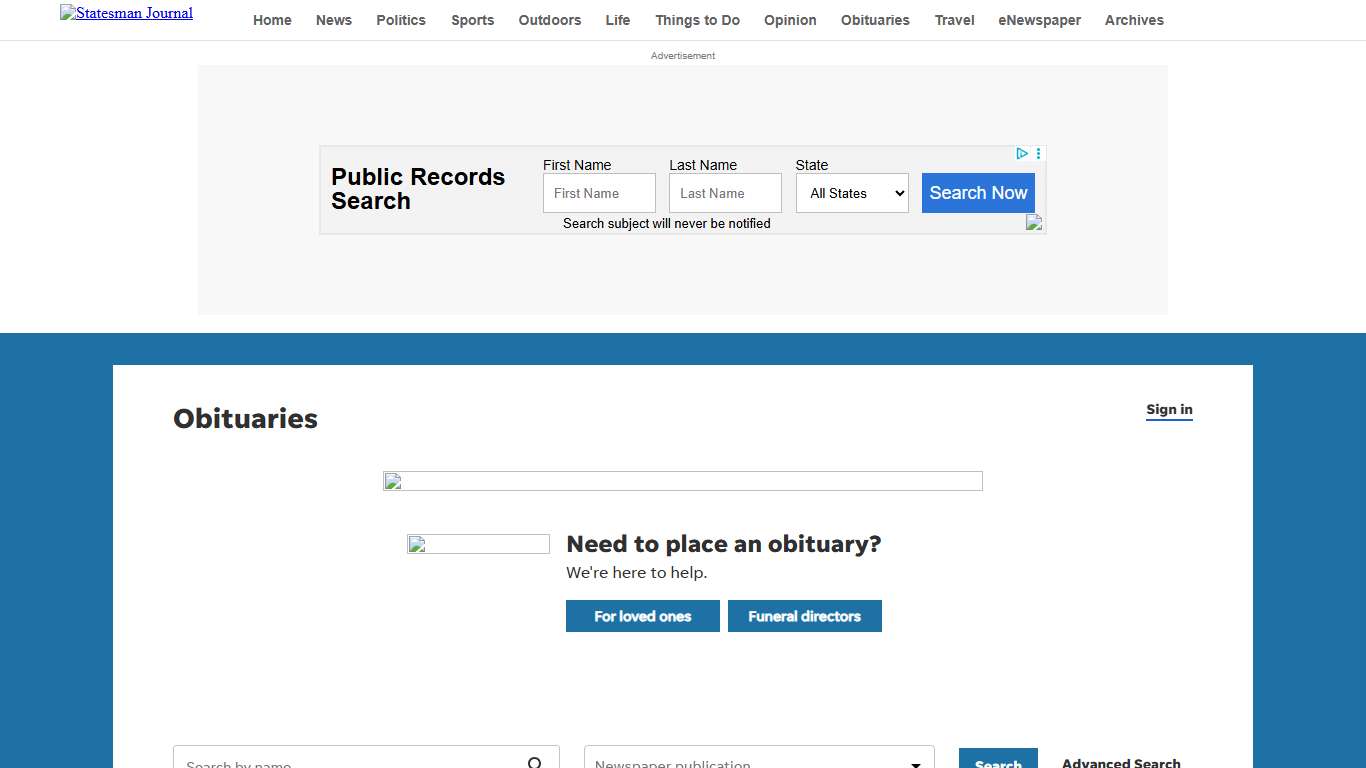1366x768 pixels.
Task: Open the Things to Do section
Action: pyautogui.click(x=698, y=20)
